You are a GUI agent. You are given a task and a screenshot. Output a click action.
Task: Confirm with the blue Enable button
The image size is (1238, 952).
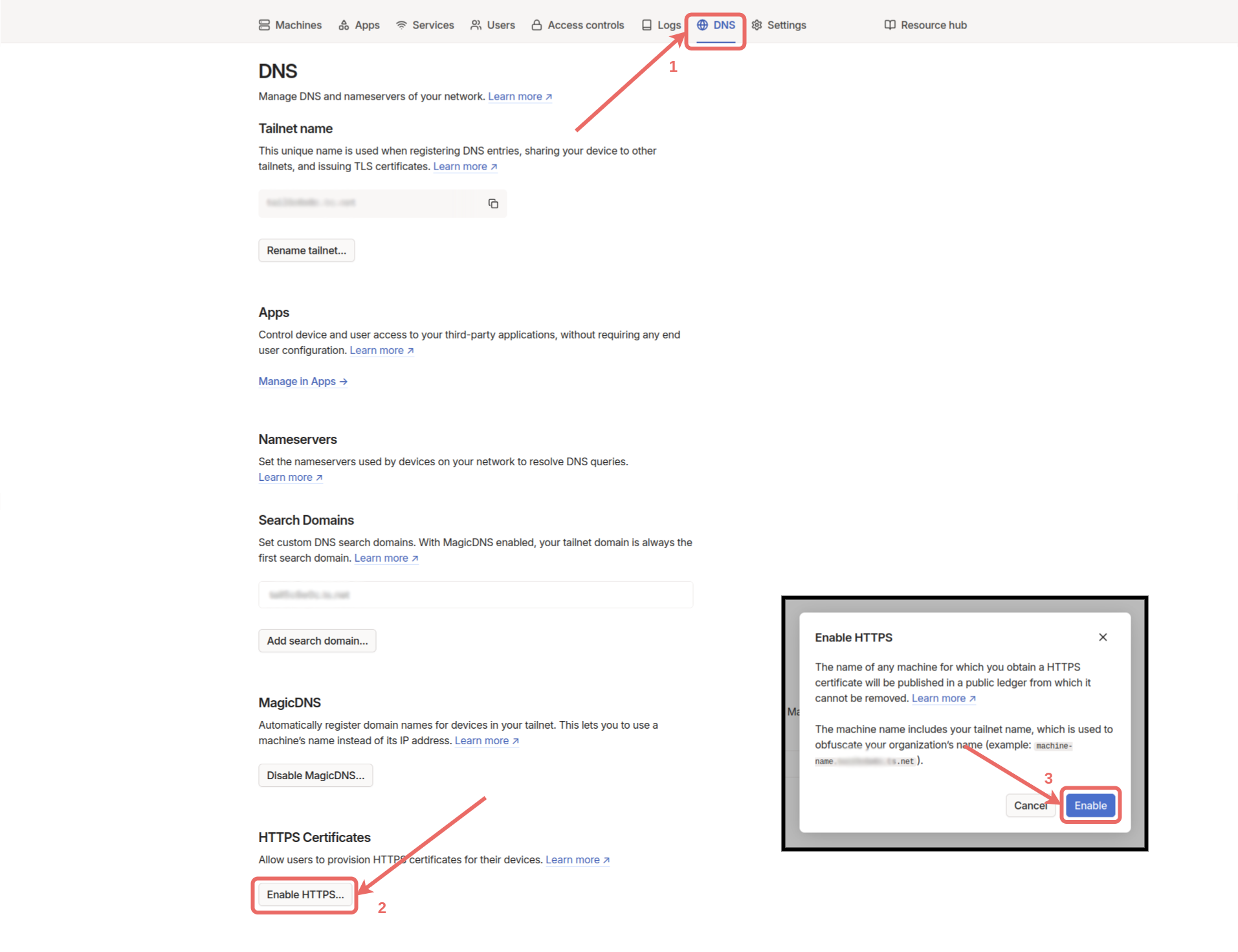point(1090,806)
